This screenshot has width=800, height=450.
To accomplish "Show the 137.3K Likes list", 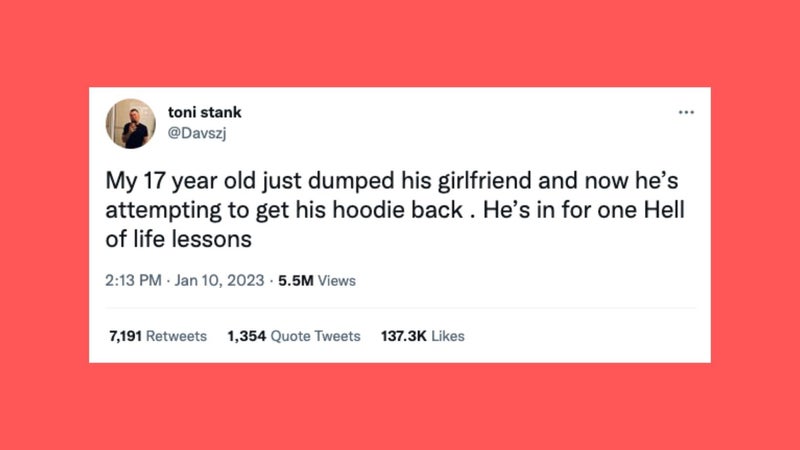I will coord(422,336).
